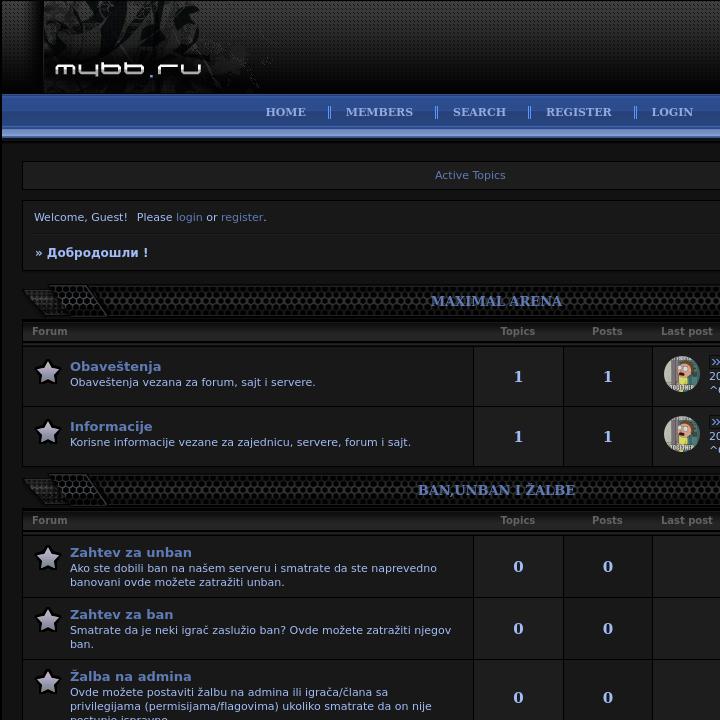
Task: Click last poster avatar in Informacije row
Action: tap(682, 434)
